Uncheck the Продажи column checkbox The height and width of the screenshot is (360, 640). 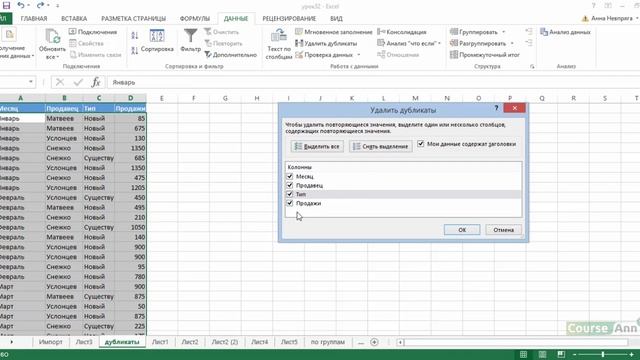[x=290, y=203]
